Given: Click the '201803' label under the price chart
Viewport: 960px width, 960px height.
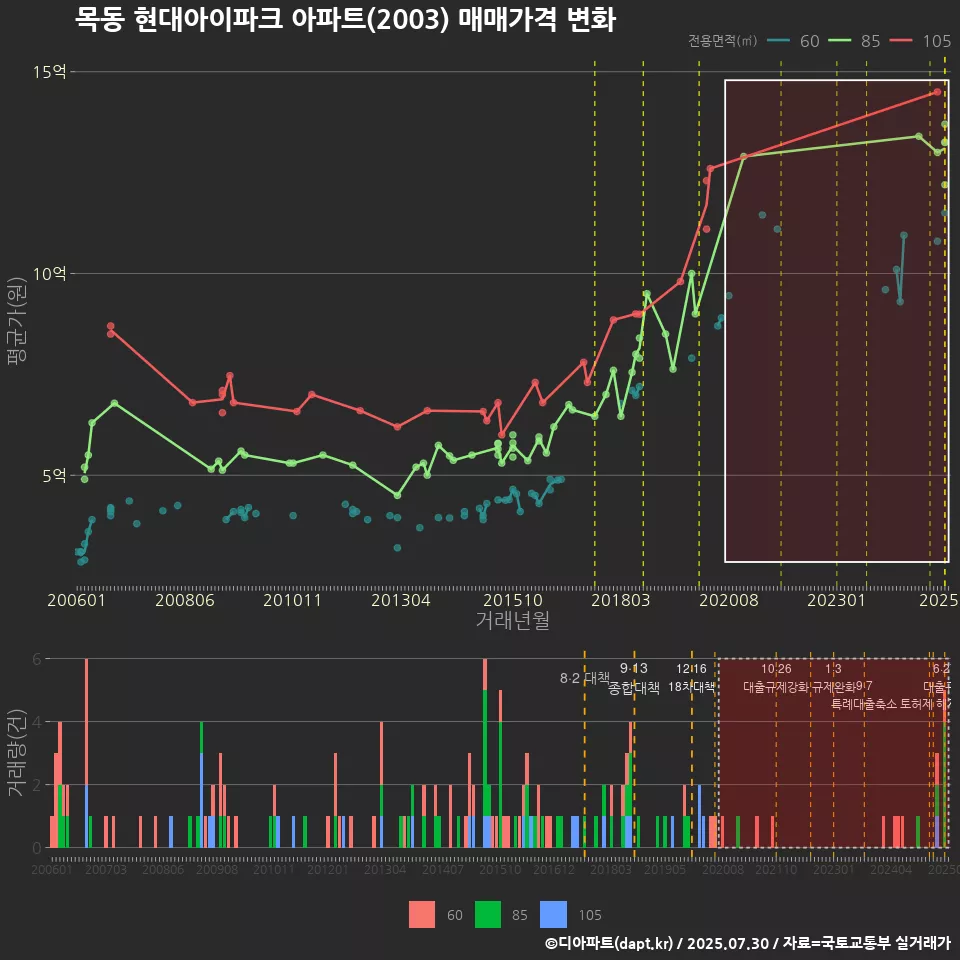Looking at the screenshot, I should [x=621, y=600].
